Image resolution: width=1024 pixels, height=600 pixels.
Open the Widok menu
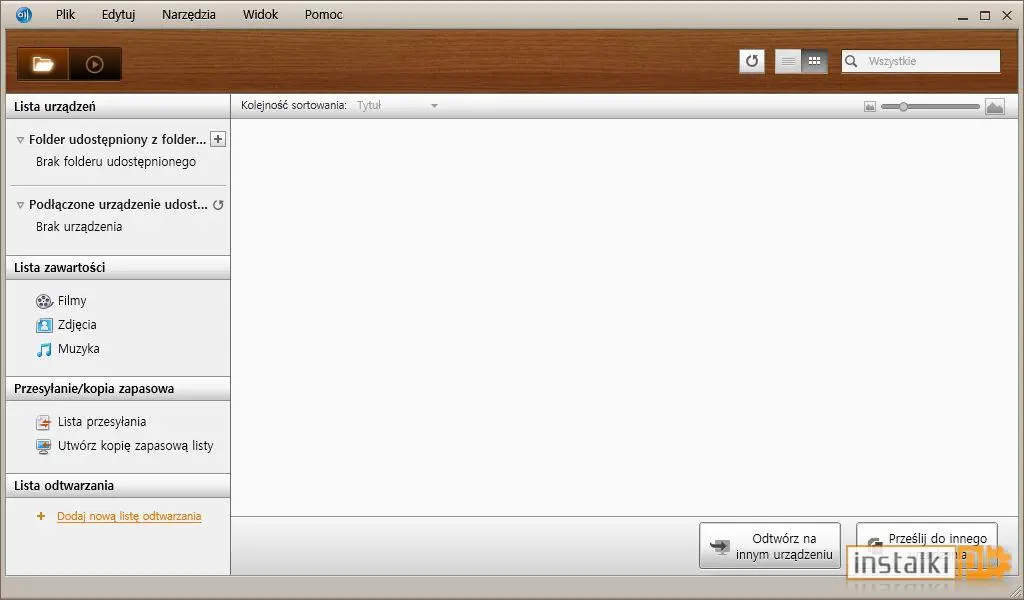(260, 14)
